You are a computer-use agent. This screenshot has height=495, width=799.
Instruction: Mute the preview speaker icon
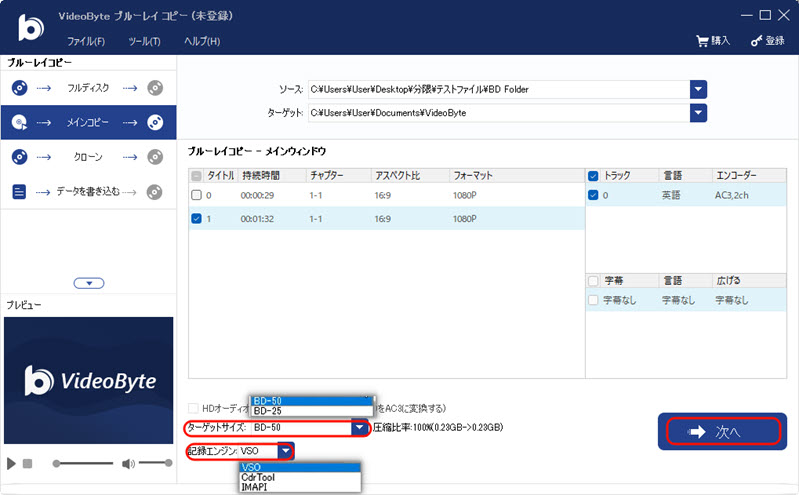(x=128, y=463)
